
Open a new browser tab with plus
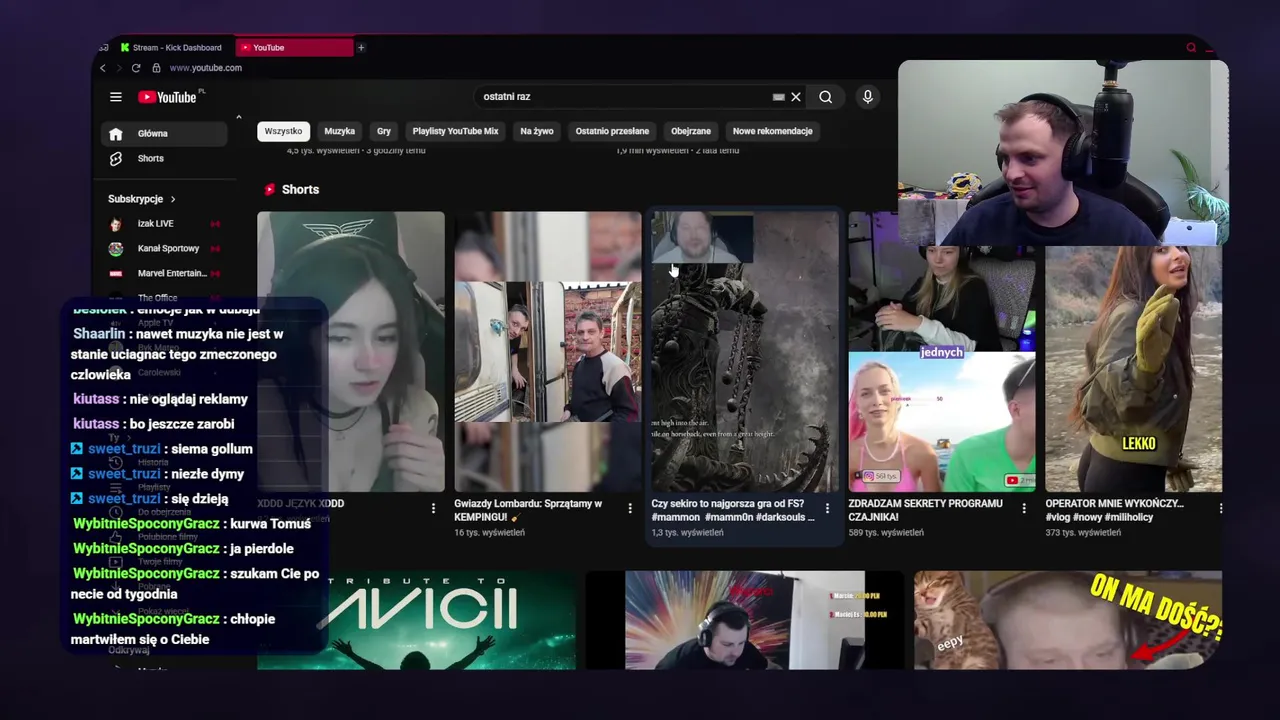point(361,47)
